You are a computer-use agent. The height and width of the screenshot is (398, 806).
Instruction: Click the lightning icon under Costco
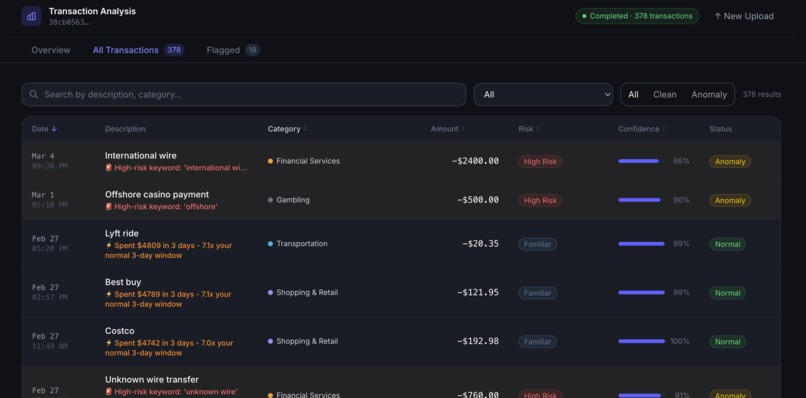click(x=108, y=343)
